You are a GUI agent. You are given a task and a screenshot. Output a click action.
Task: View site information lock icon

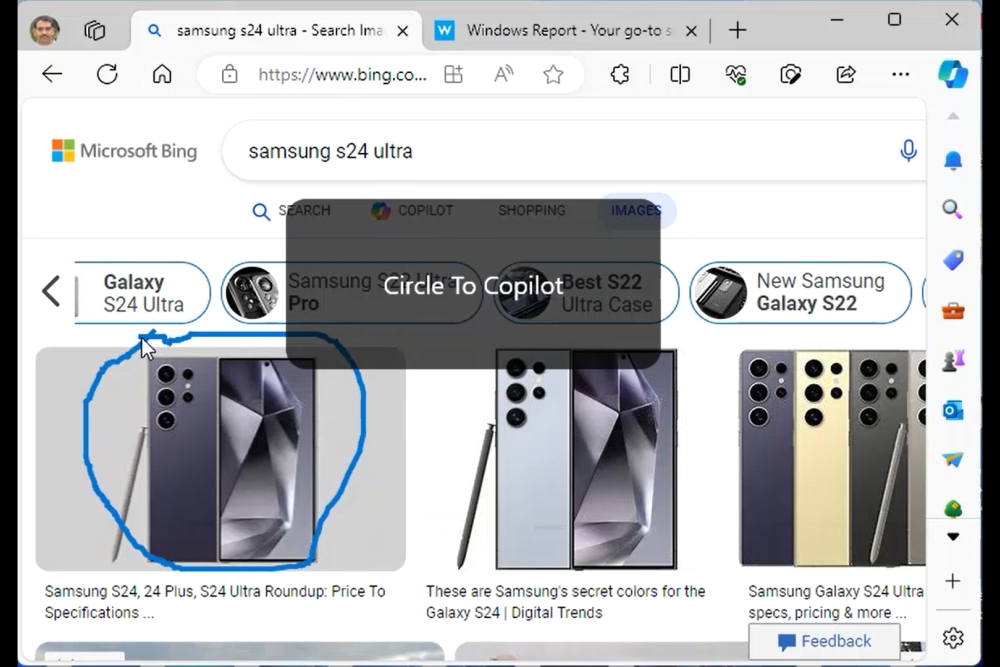pos(230,75)
